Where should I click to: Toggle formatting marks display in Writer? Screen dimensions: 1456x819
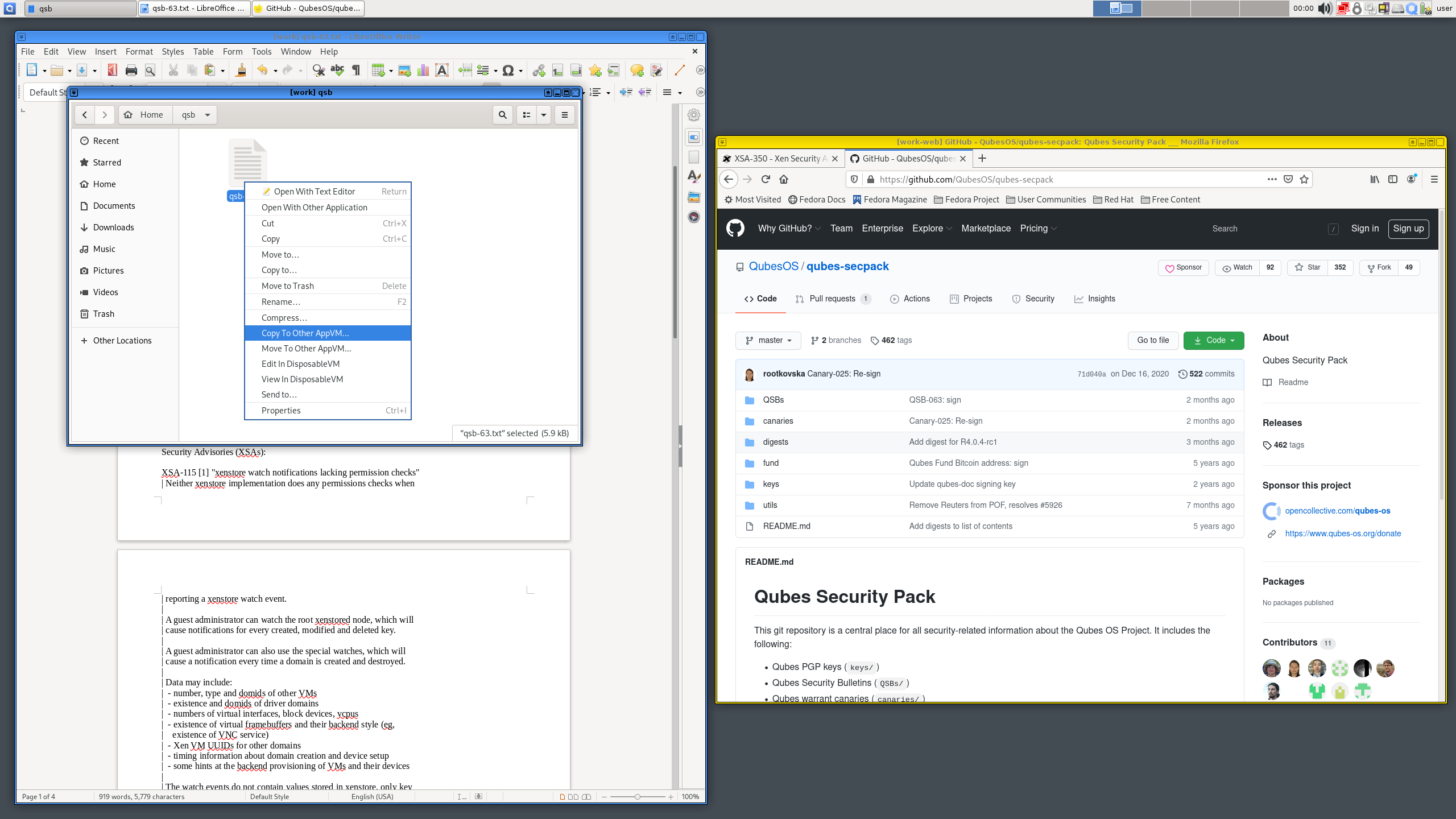[x=355, y=71]
